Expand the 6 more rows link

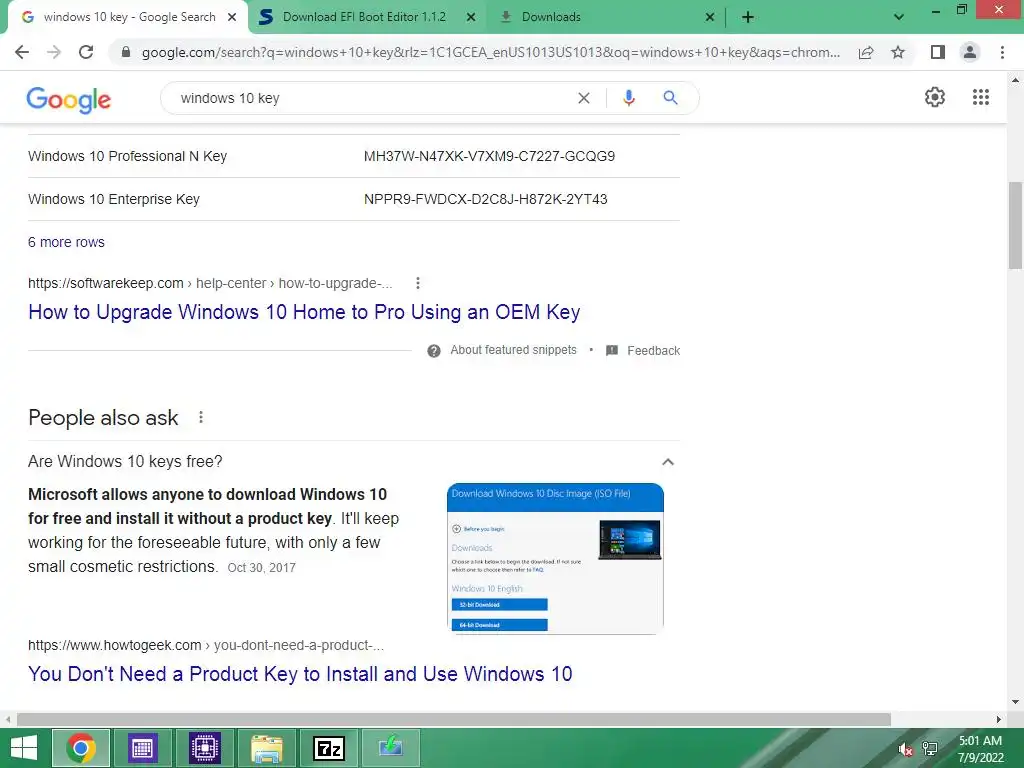(x=66, y=242)
